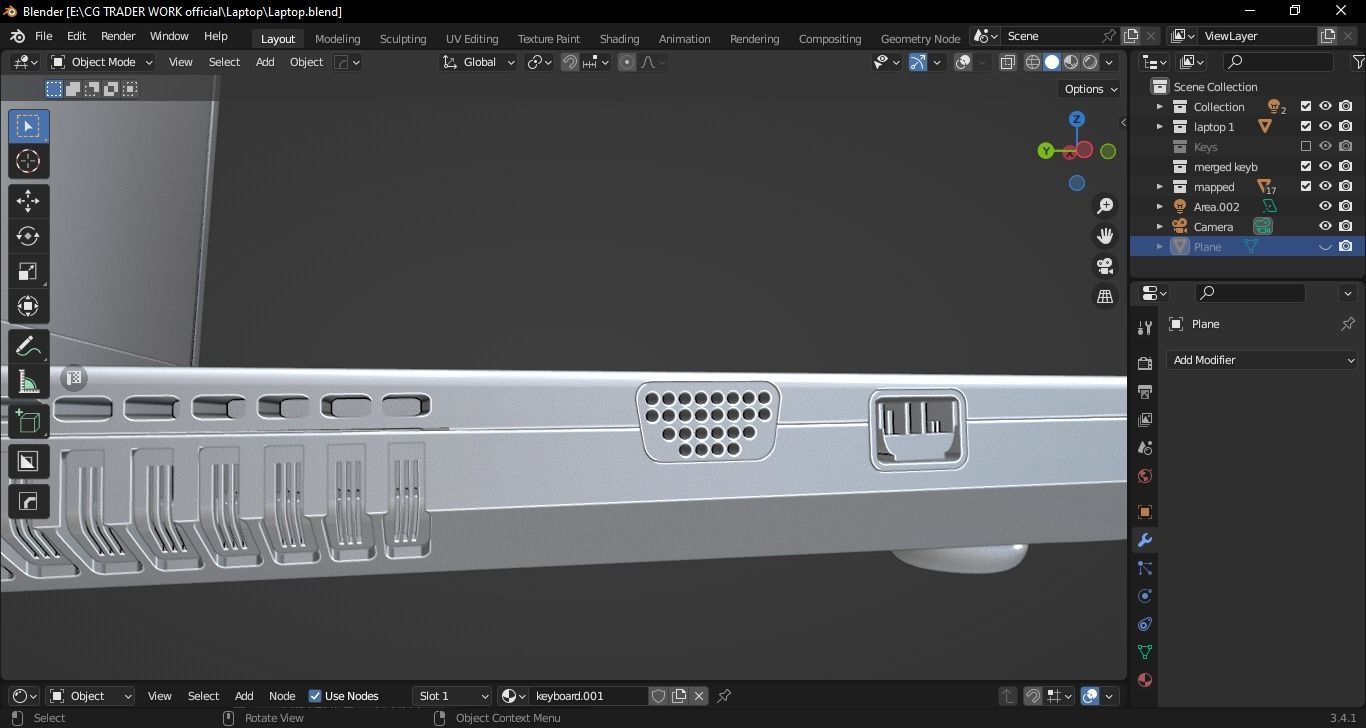
Task: Click the viewport zoom magnifier icon
Action: [1105, 206]
